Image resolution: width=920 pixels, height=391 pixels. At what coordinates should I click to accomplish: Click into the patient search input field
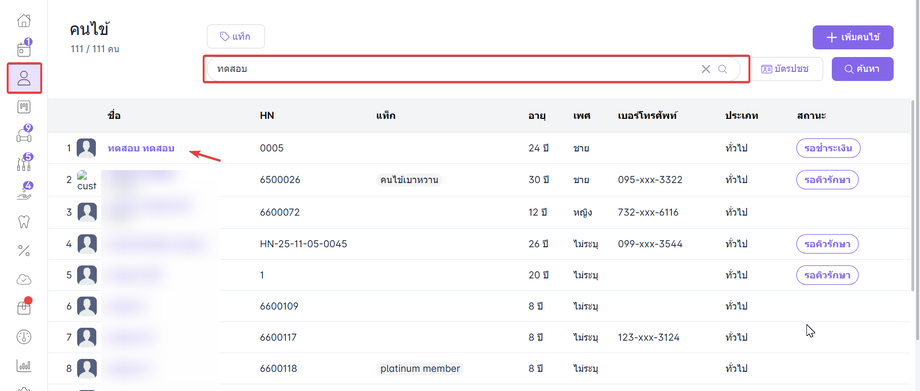(x=452, y=69)
